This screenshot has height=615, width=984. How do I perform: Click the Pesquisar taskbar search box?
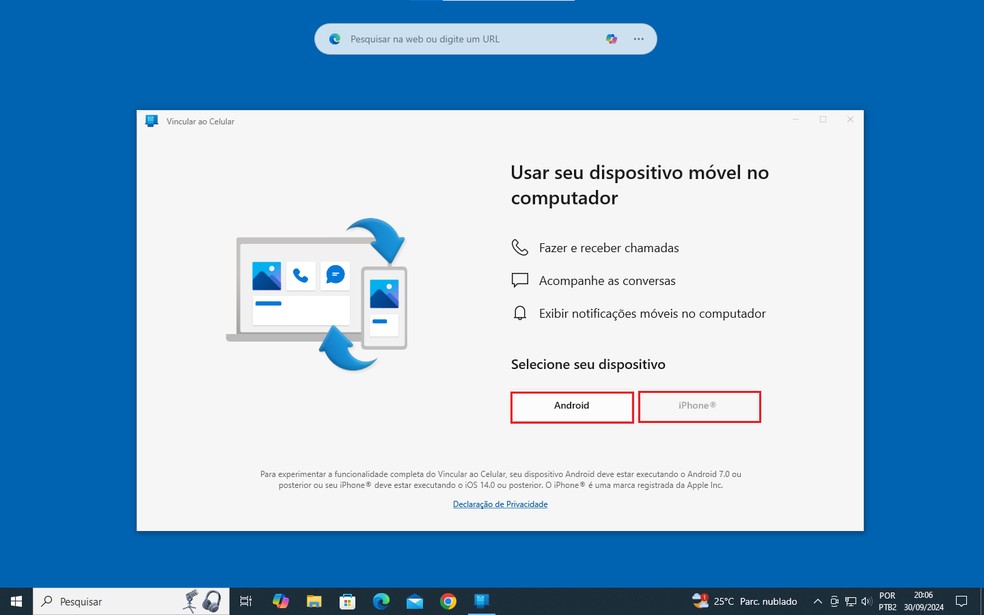pyautogui.click(x=131, y=601)
